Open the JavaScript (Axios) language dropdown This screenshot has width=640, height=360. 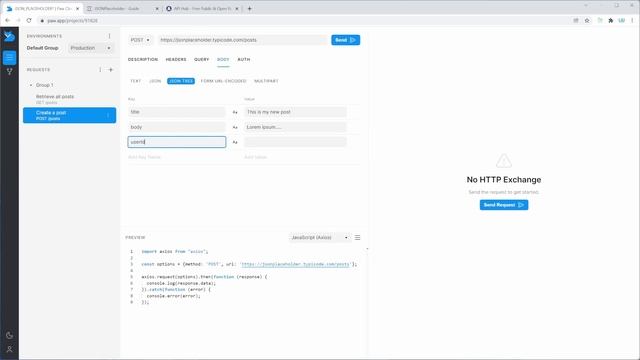(x=320, y=238)
